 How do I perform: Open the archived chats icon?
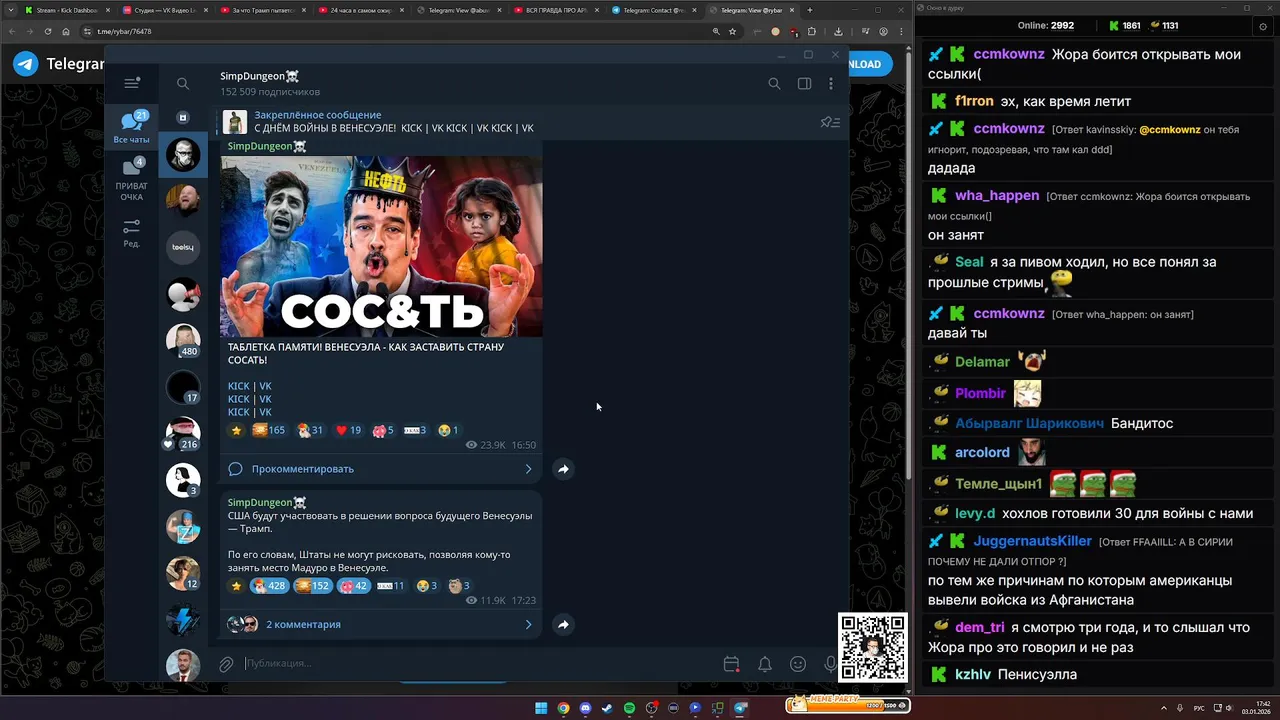pos(183,117)
